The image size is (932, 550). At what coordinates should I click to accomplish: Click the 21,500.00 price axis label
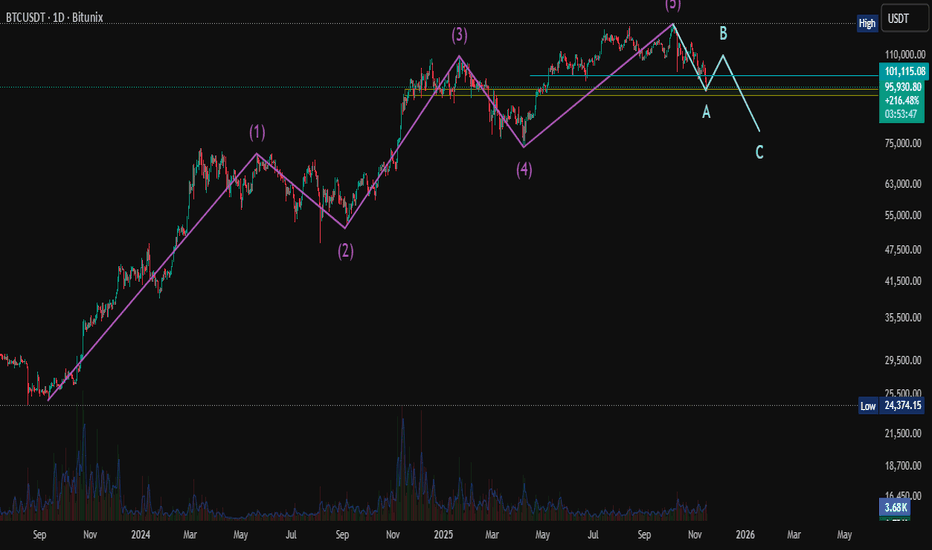point(903,433)
